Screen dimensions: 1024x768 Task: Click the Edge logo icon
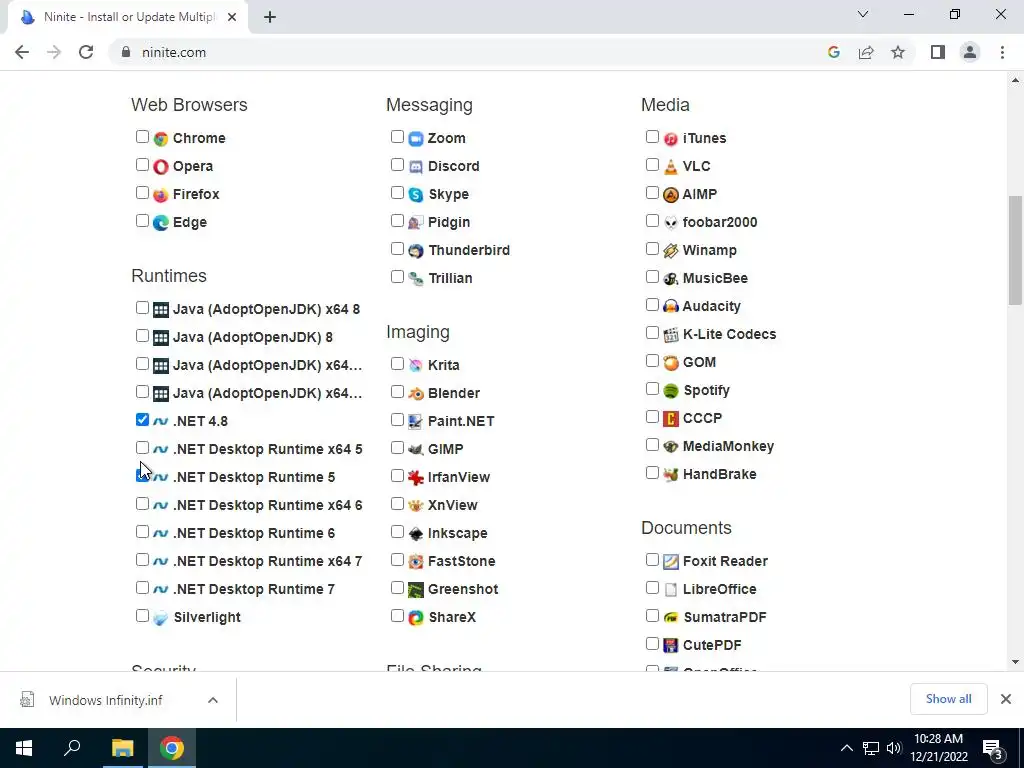161,223
